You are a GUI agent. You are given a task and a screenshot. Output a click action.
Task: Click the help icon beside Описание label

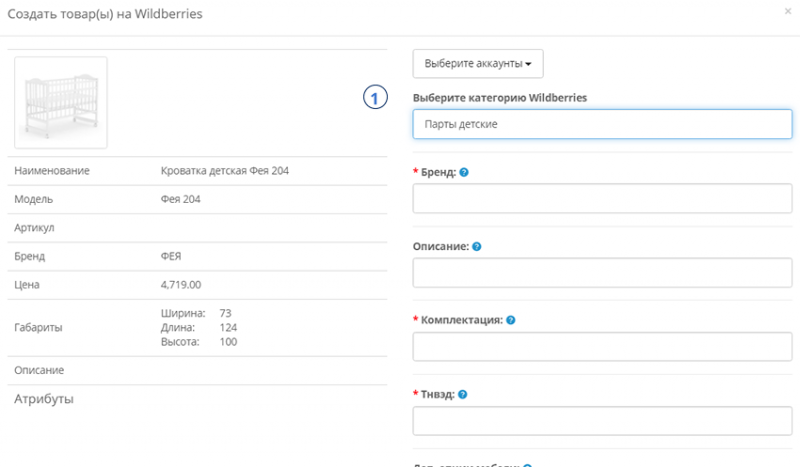[477, 246]
